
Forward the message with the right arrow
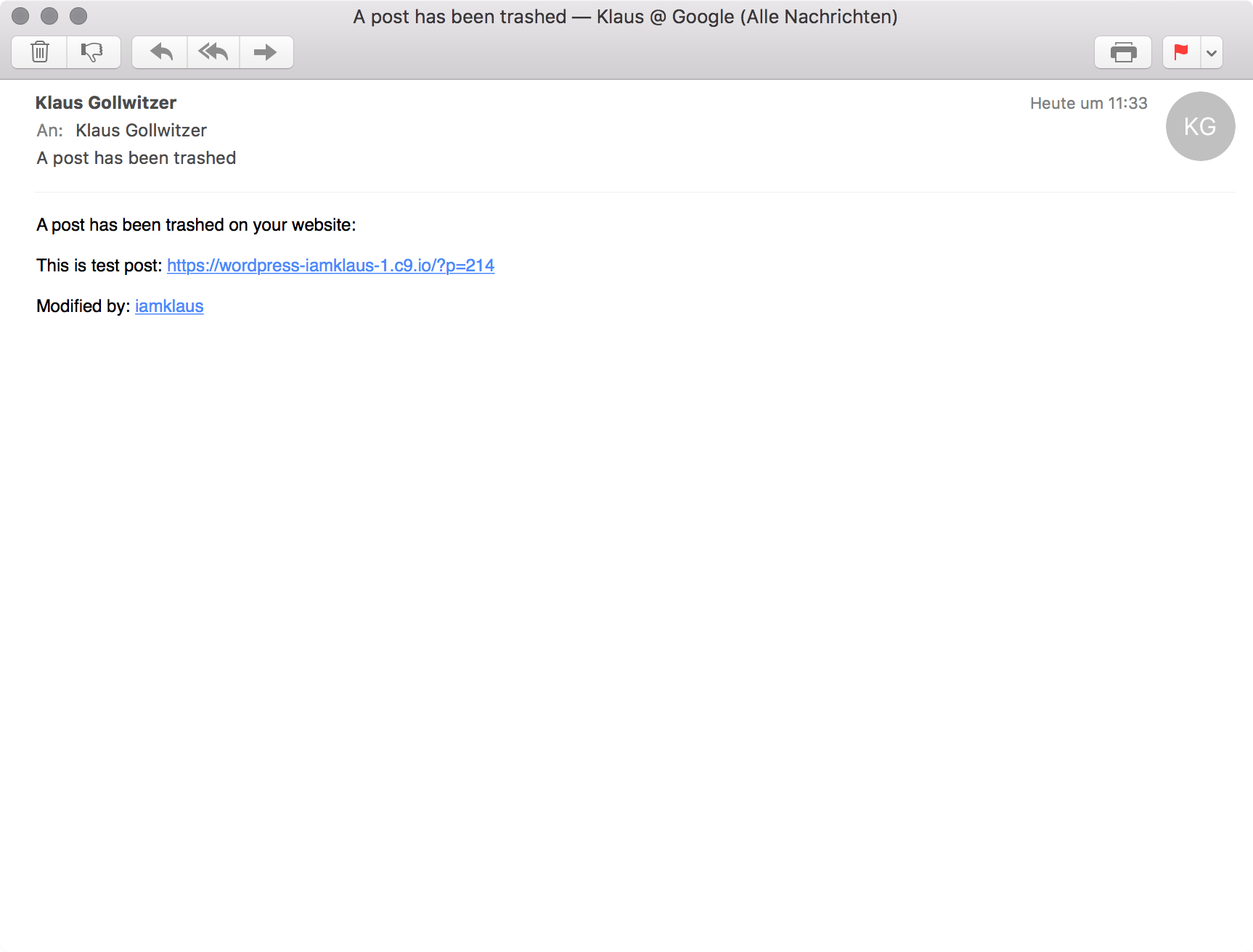266,52
